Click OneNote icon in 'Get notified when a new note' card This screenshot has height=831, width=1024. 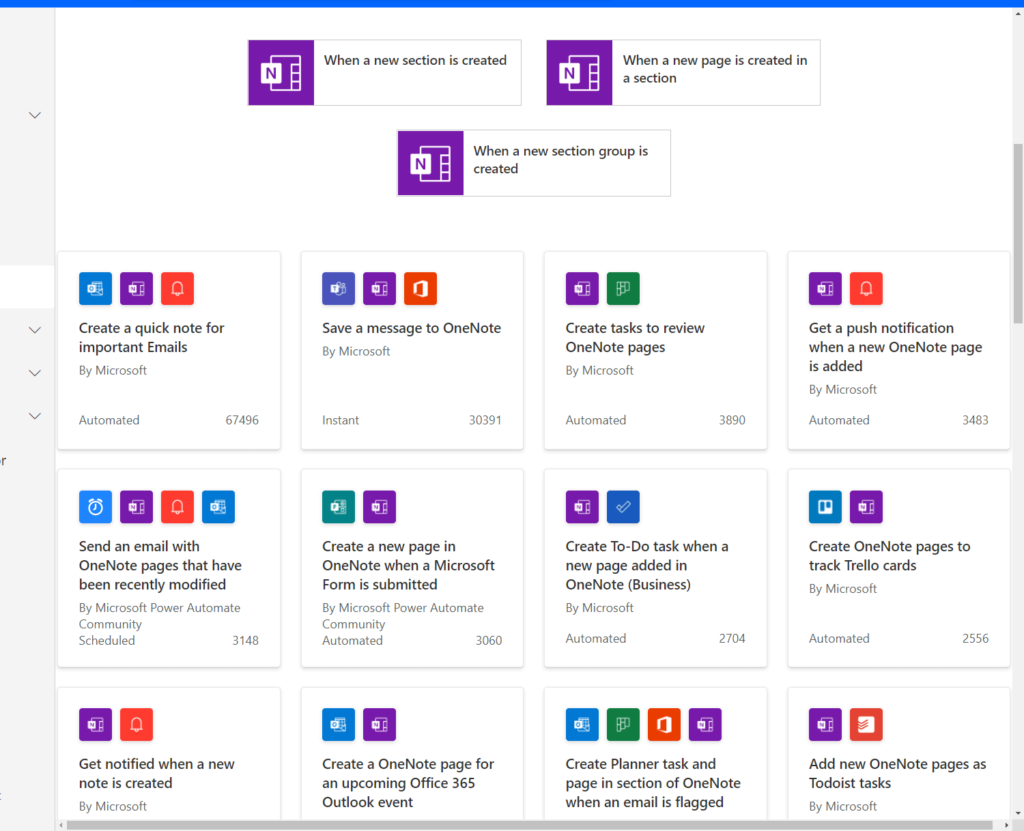pos(95,724)
